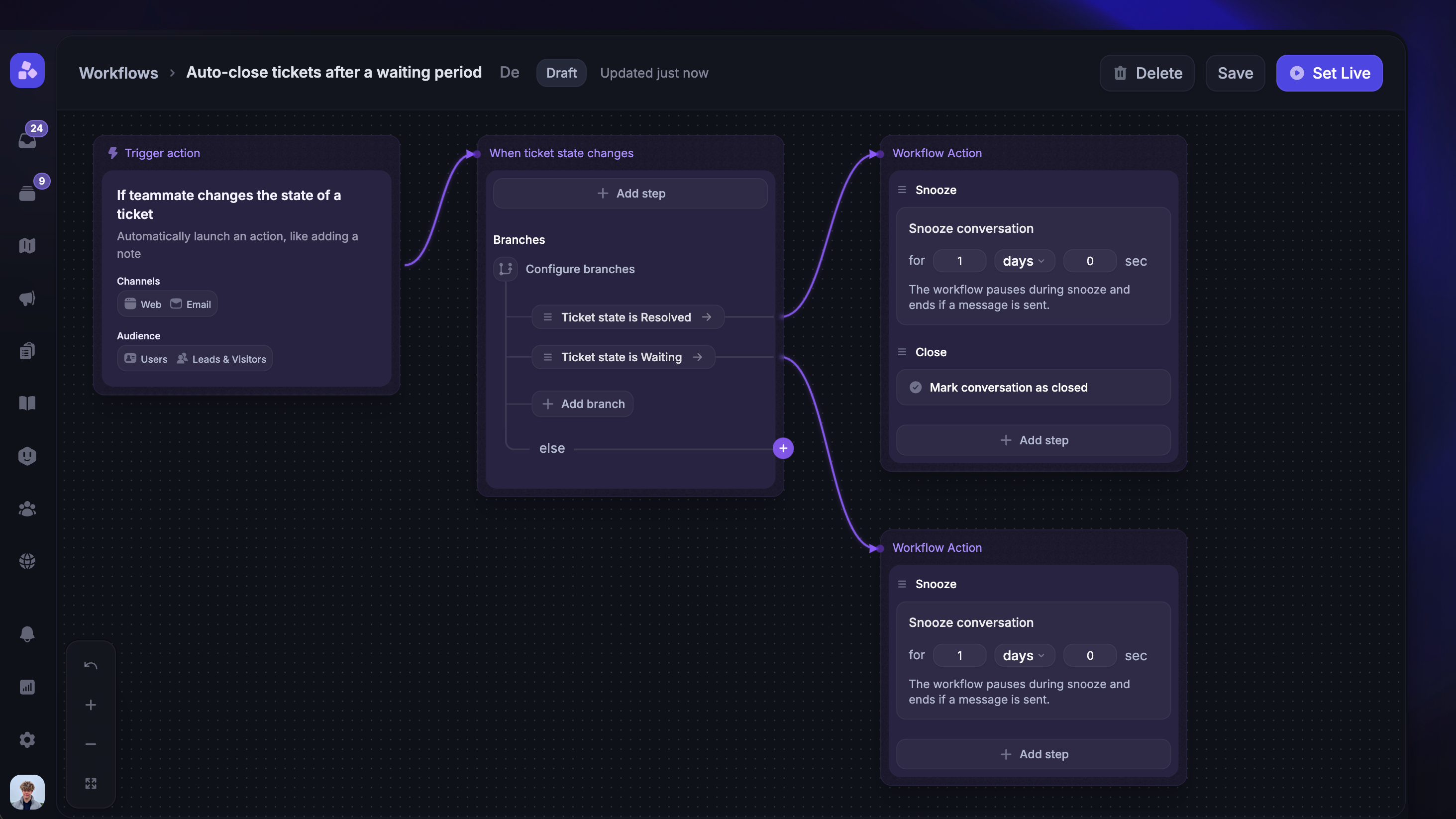The height and width of the screenshot is (819, 1456).
Task: Click the Web channel chip
Action: (143, 304)
